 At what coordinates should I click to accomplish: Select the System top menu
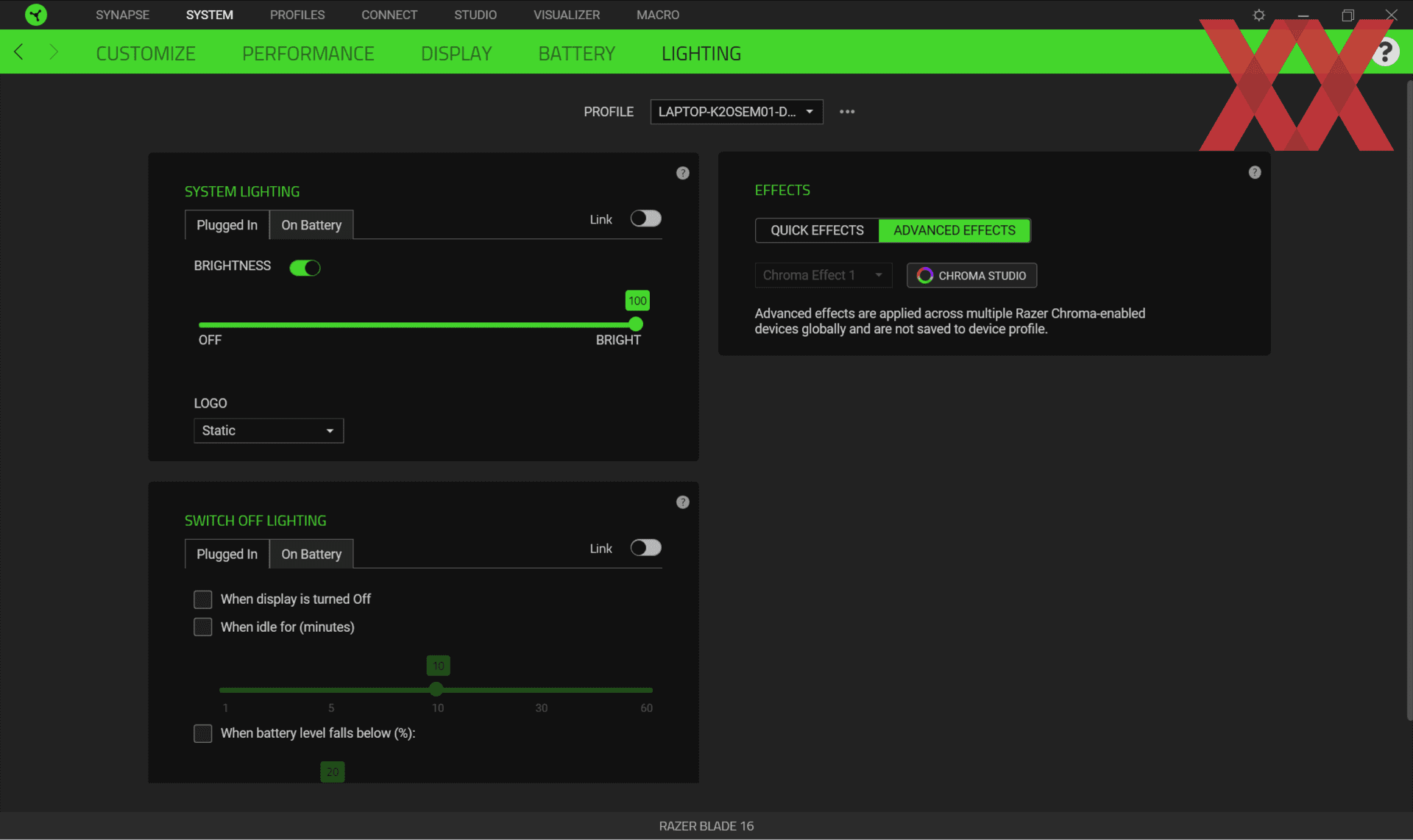(210, 15)
